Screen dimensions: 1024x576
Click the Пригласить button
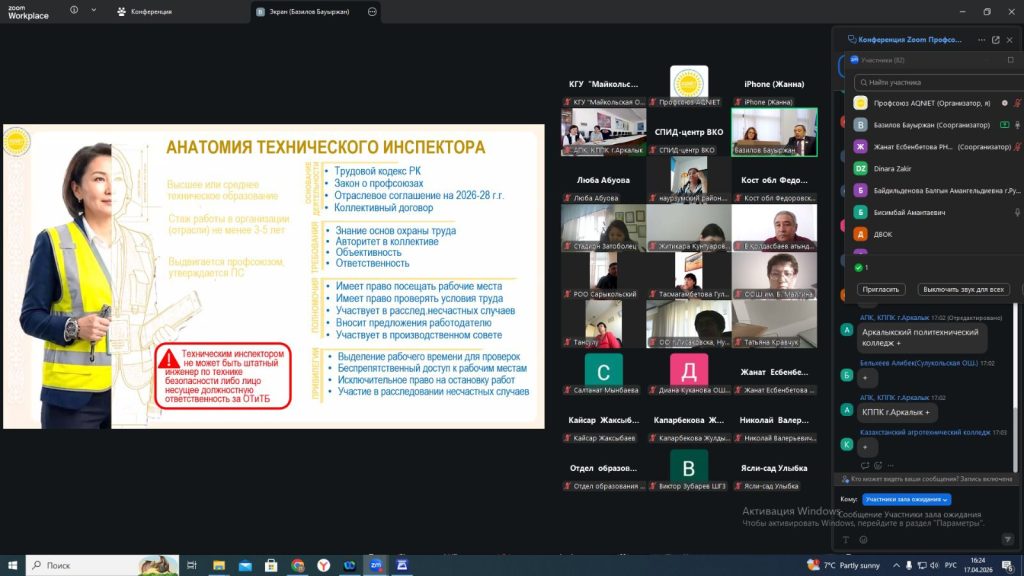point(881,289)
